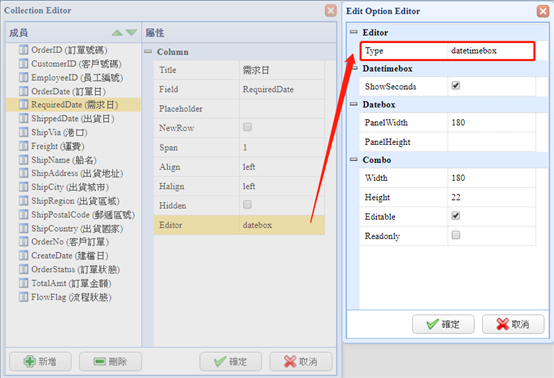Confirm with 確定 in Collection Editor
The height and width of the screenshot is (378, 554).
point(231,361)
